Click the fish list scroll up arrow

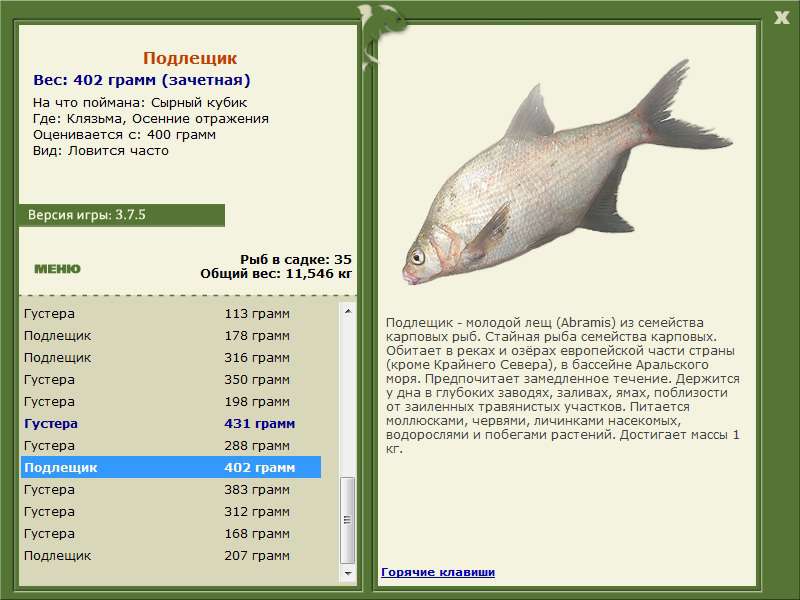coord(348,311)
